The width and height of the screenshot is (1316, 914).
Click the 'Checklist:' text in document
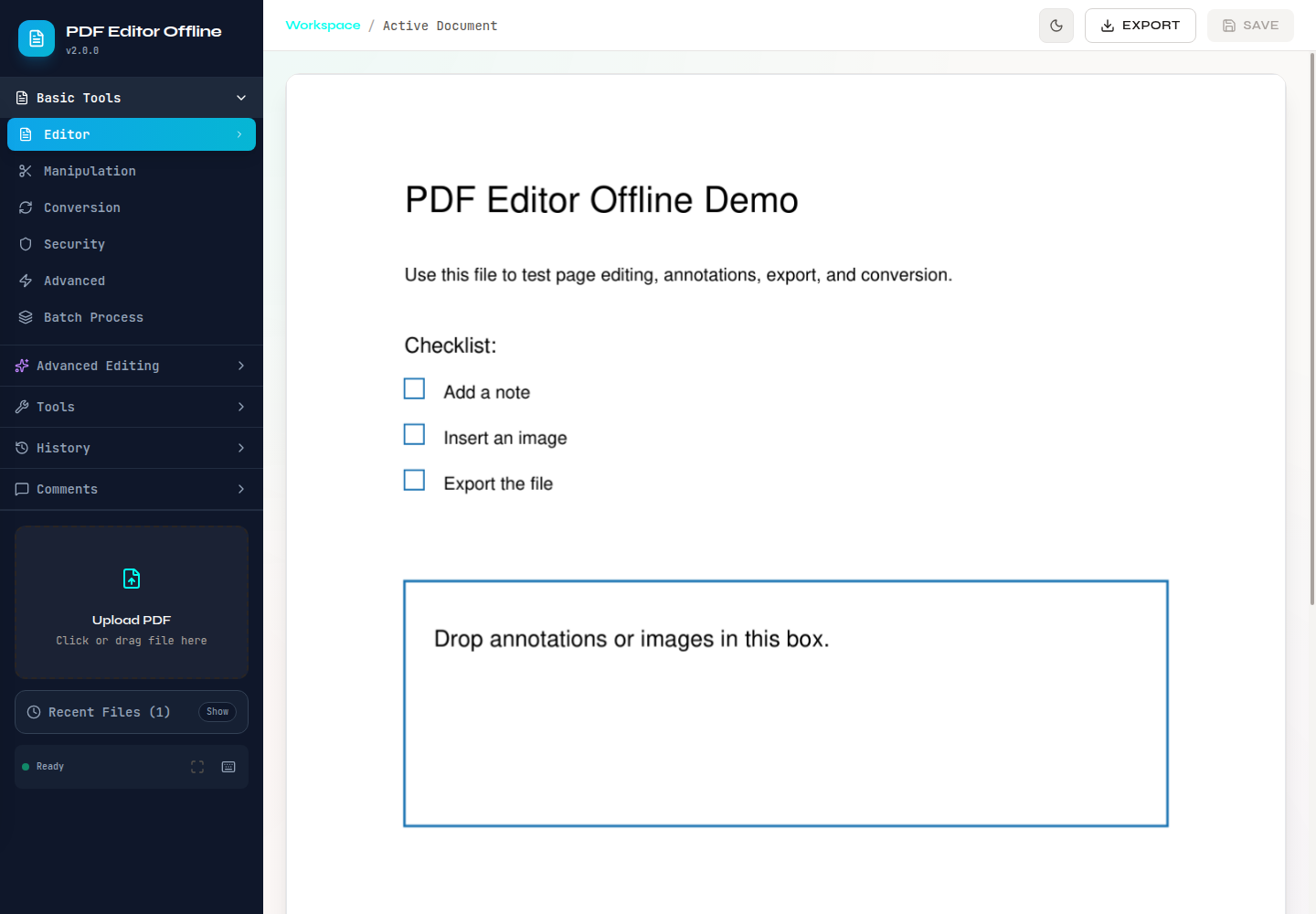451,345
